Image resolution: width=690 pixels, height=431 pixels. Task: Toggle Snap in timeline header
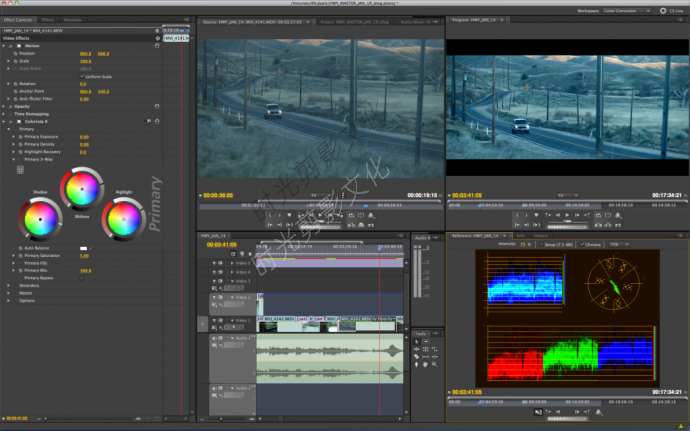[233, 254]
